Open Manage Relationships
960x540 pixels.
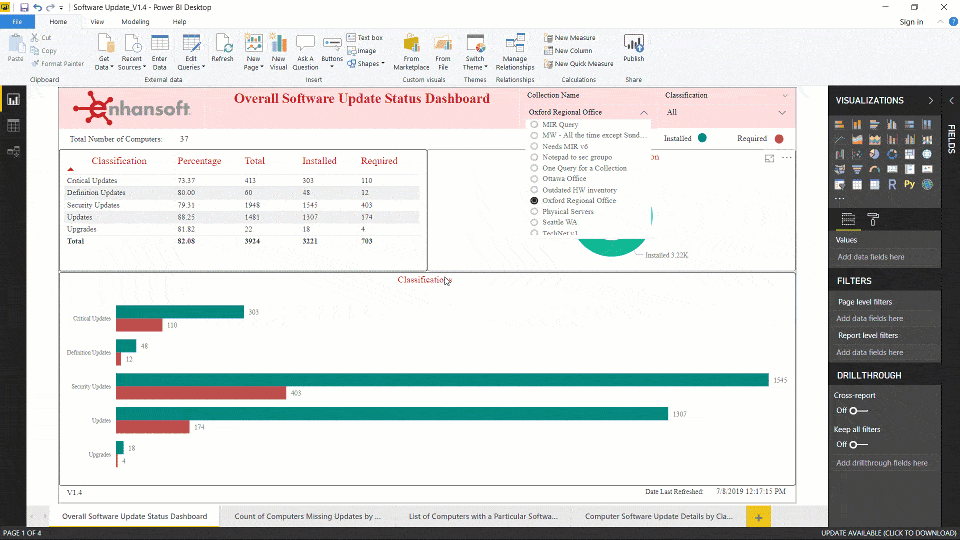[x=515, y=52]
